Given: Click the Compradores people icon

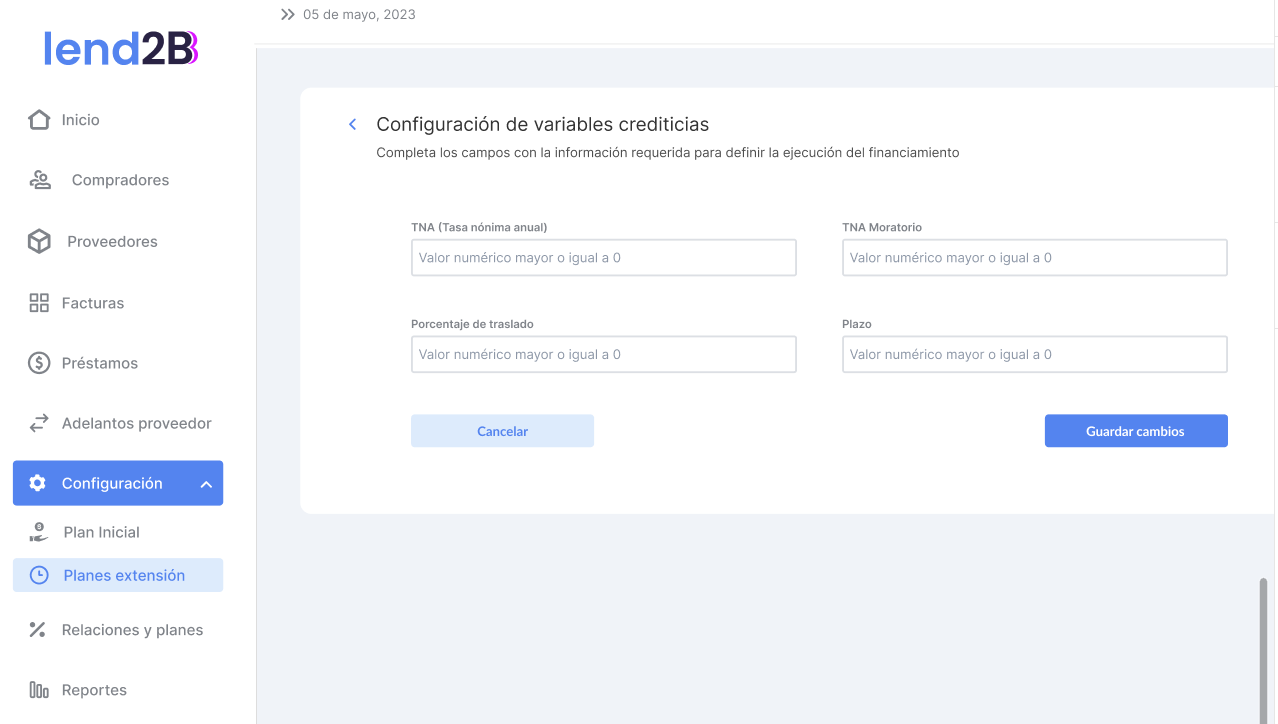Looking at the screenshot, I should pyautogui.click(x=40, y=180).
